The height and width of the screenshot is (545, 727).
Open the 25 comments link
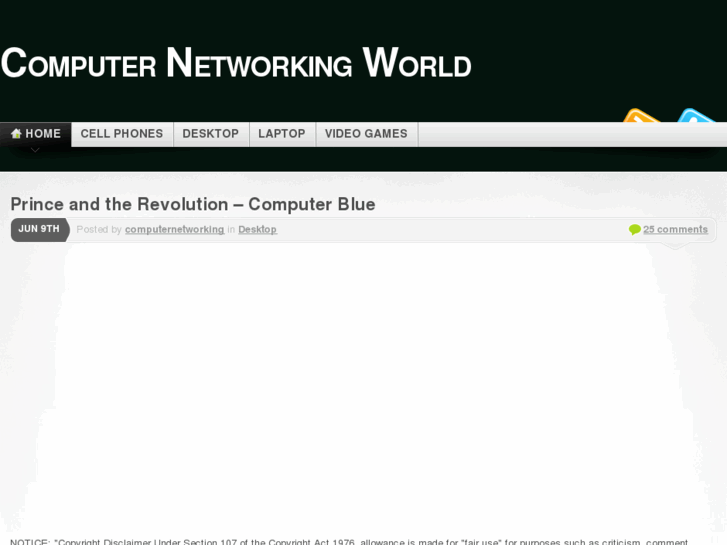[675, 230]
